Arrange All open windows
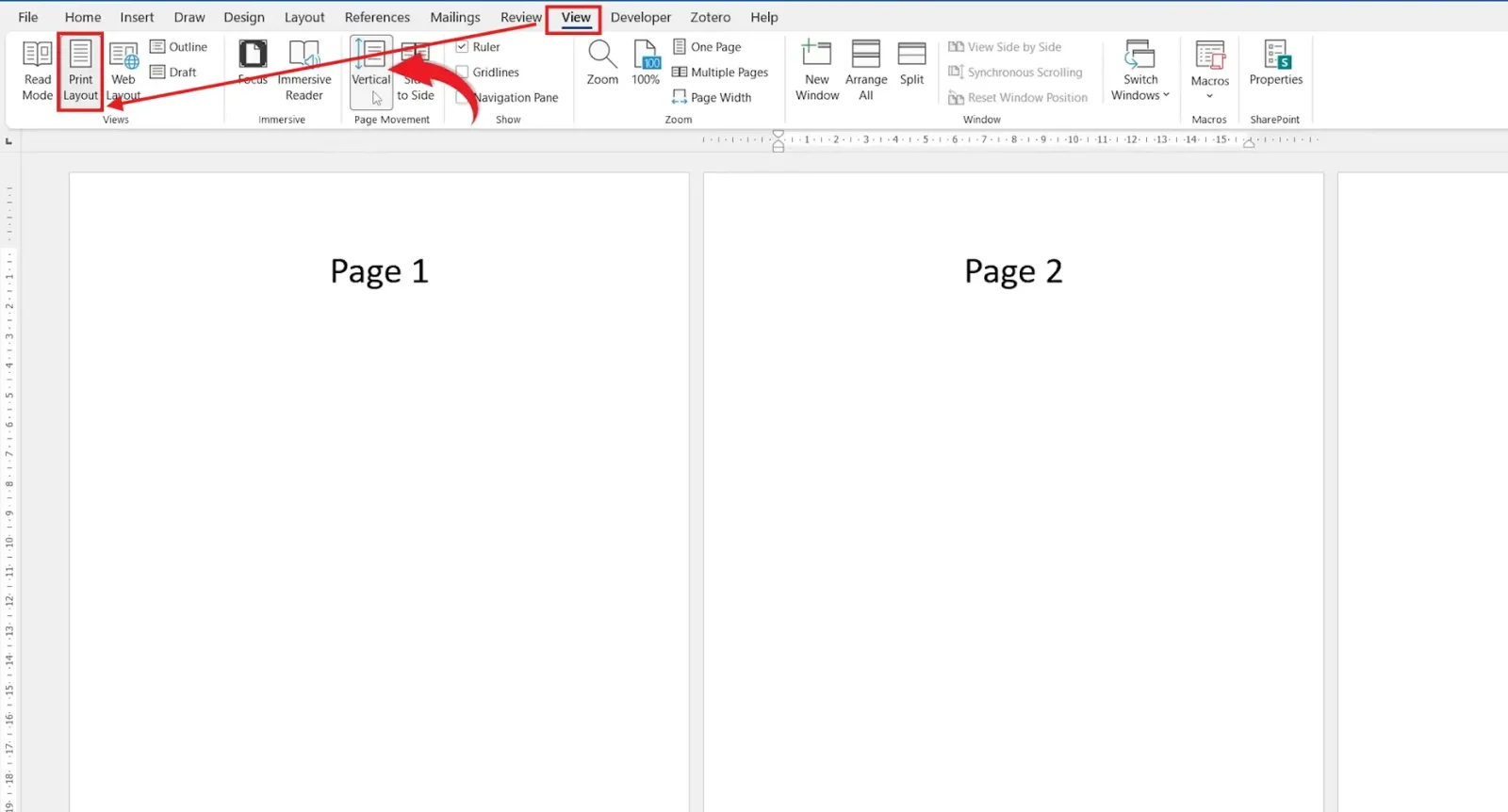The height and width of the screenshot is (812, 1508). 866,71
